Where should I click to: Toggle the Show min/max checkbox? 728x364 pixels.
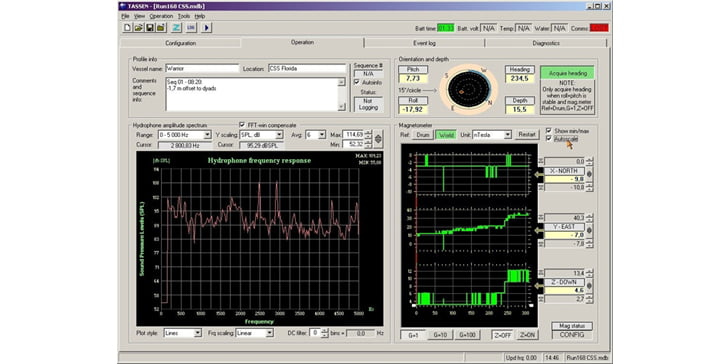point(549,131)
